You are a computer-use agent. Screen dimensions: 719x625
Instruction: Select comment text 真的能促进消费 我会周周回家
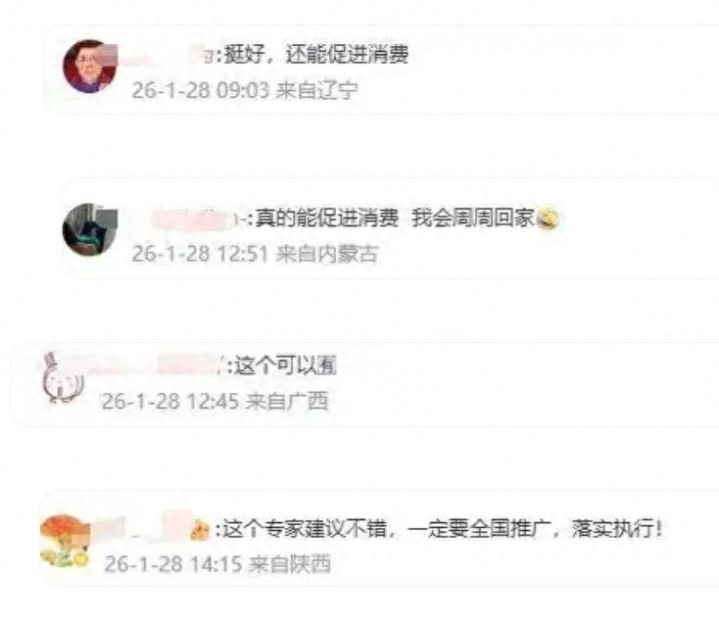395,218
